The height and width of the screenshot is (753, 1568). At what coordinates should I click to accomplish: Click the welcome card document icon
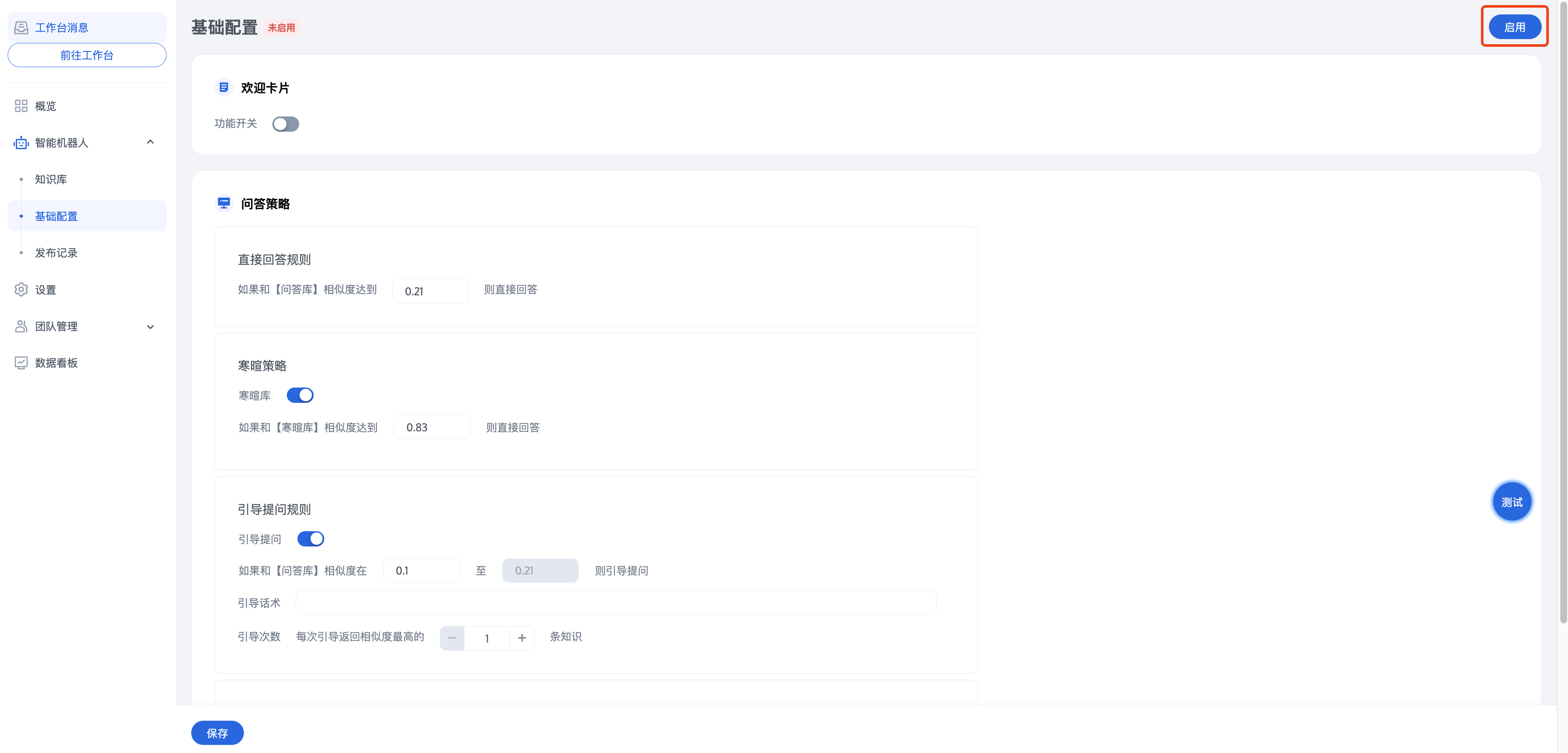coord(224,88)
